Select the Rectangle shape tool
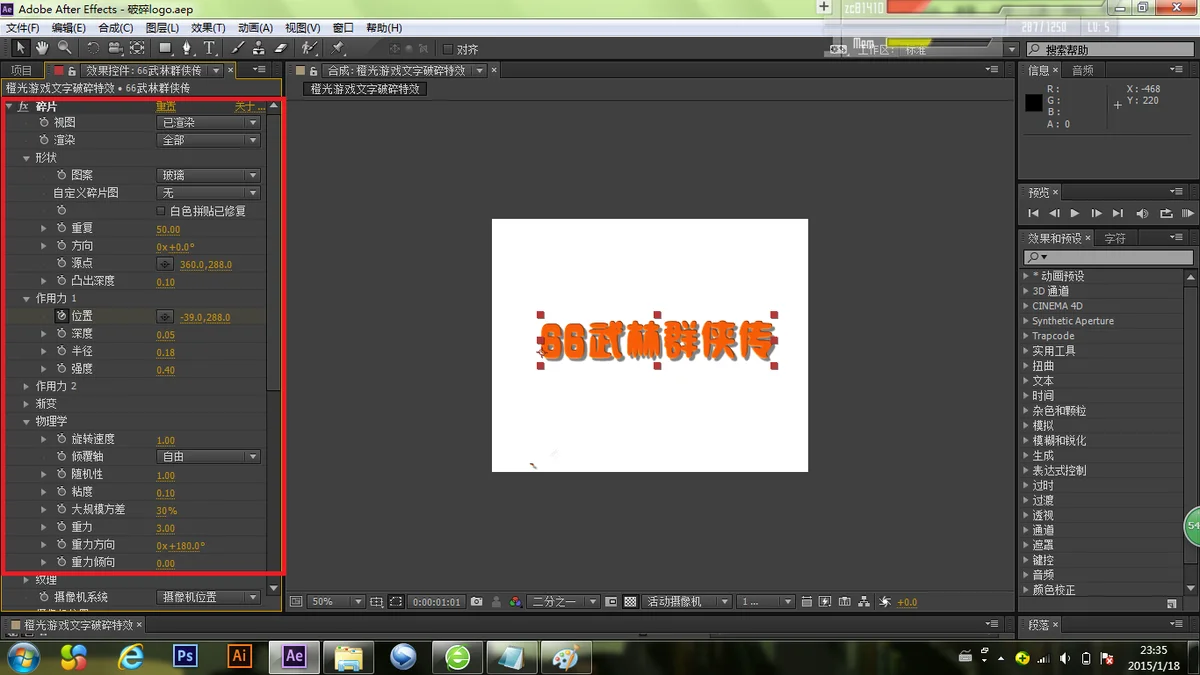This screenshot has width=1200, height=675. [x=166, y=48]
